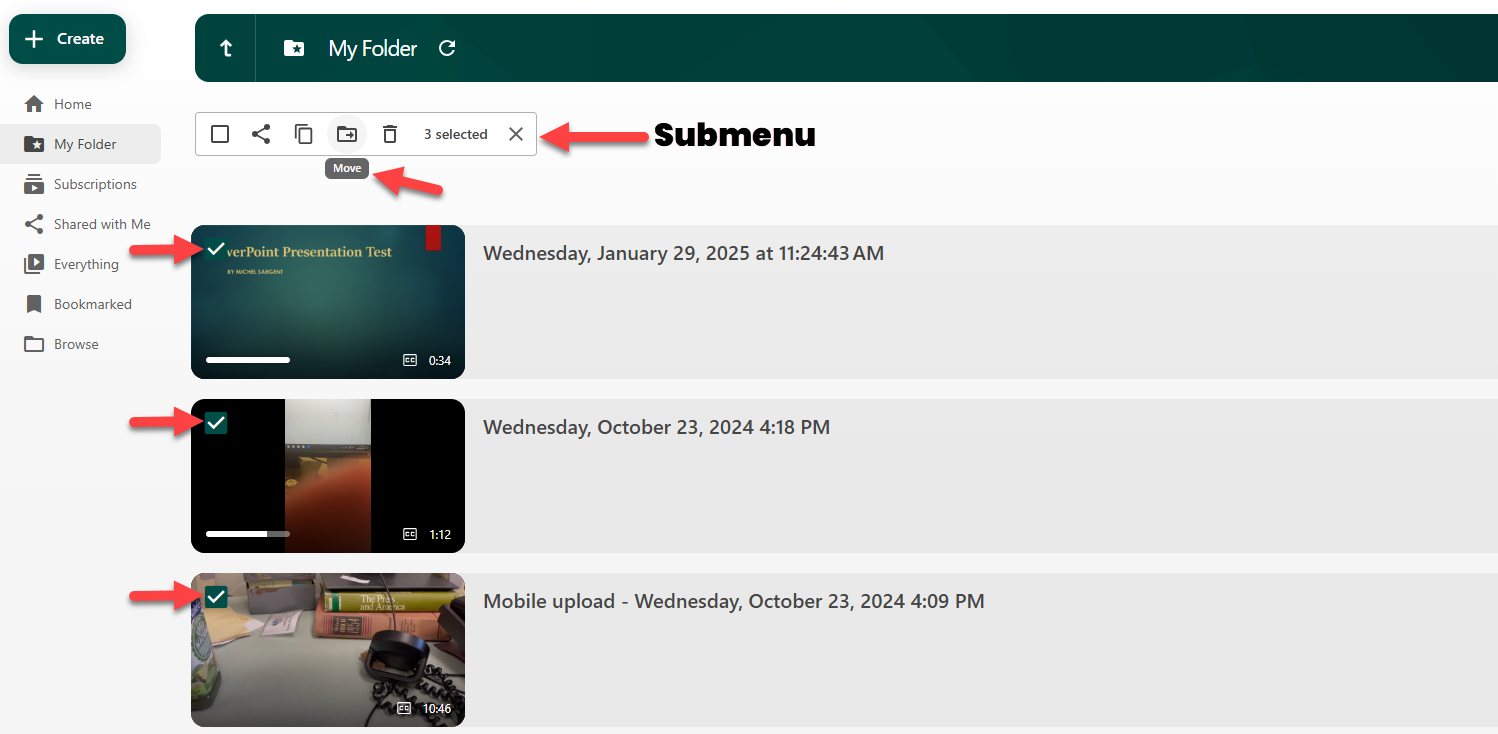Open the January 29, 2025 video title
The image size is (1498, 734).
point(683,253)
